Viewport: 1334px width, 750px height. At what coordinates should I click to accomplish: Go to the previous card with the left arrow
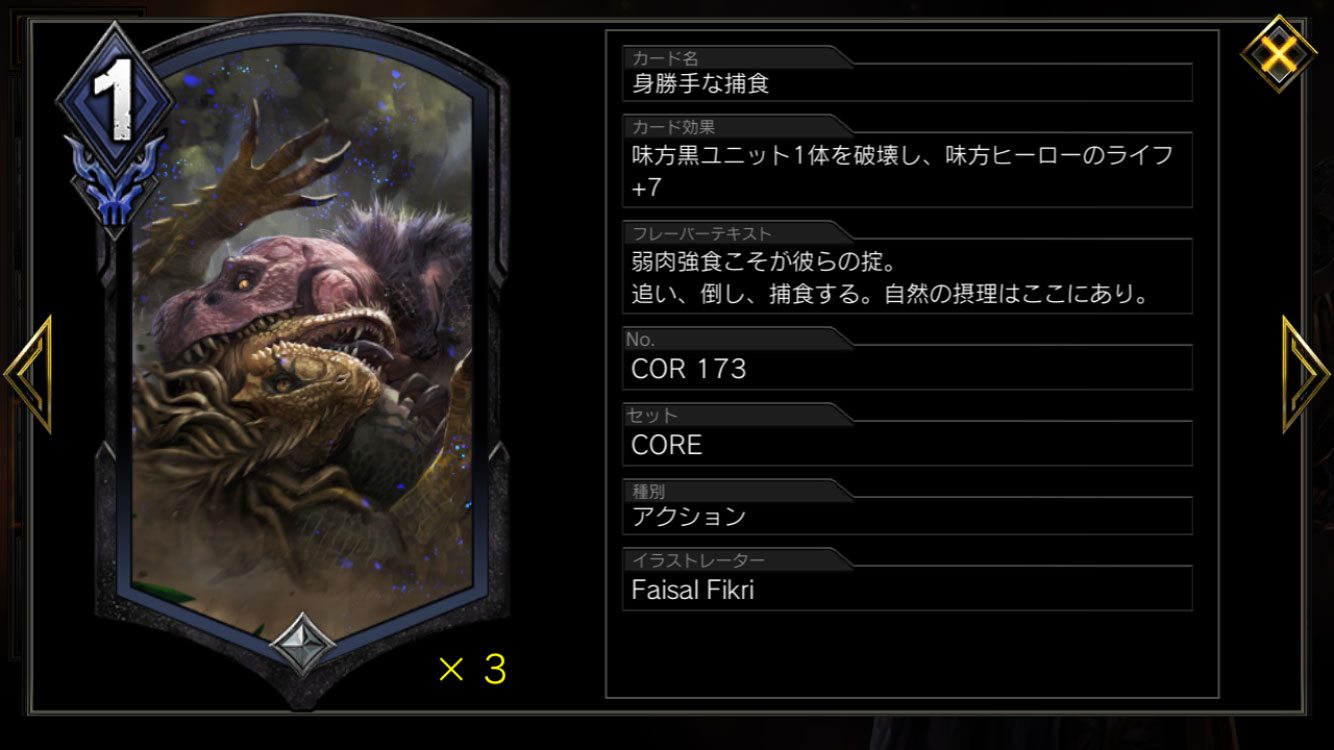[x=28, y=373]
